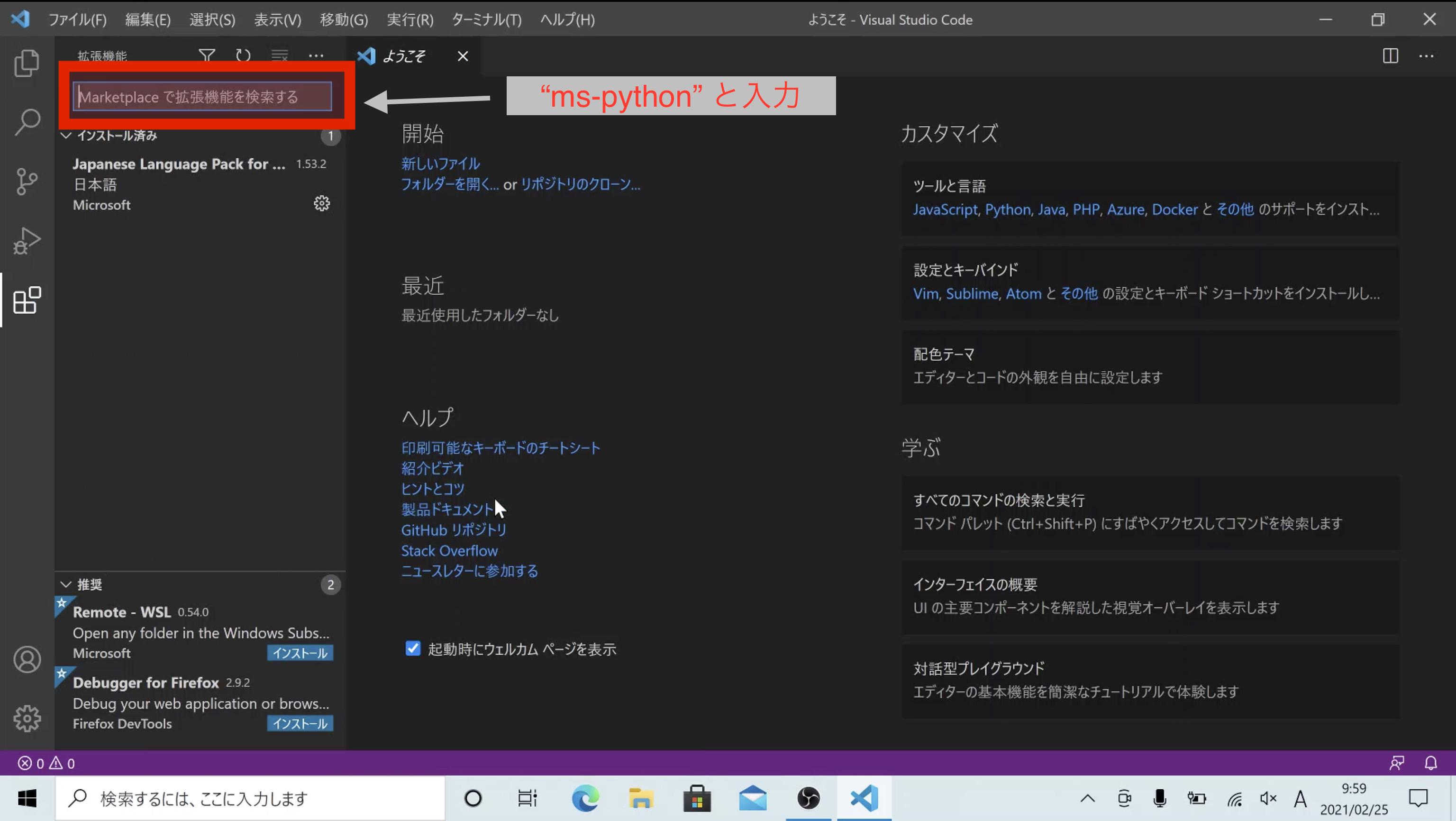This screenshot has width=1456, height=821.
Task: Open File Explorer from taskbar
Action: (x=640, y=798)
